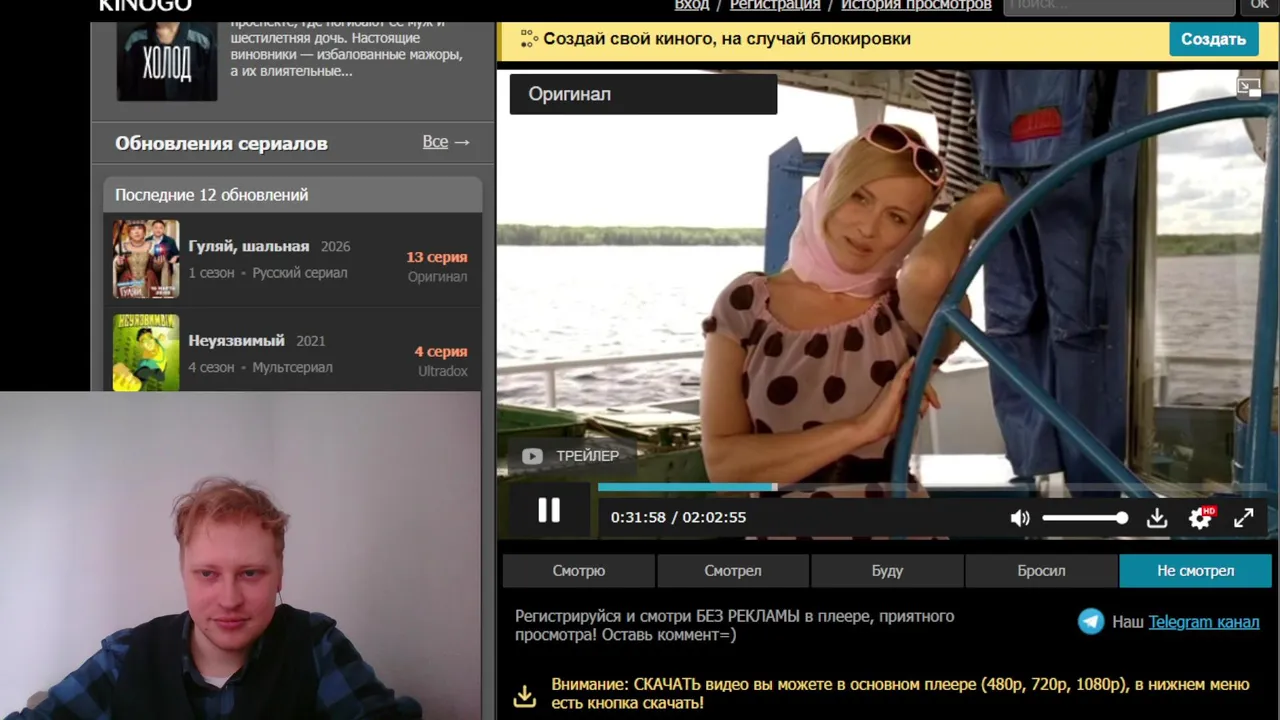This screenshot has width=1280, height=720.
Task: Click the 4 серия update label
Action: click(441, 352)
